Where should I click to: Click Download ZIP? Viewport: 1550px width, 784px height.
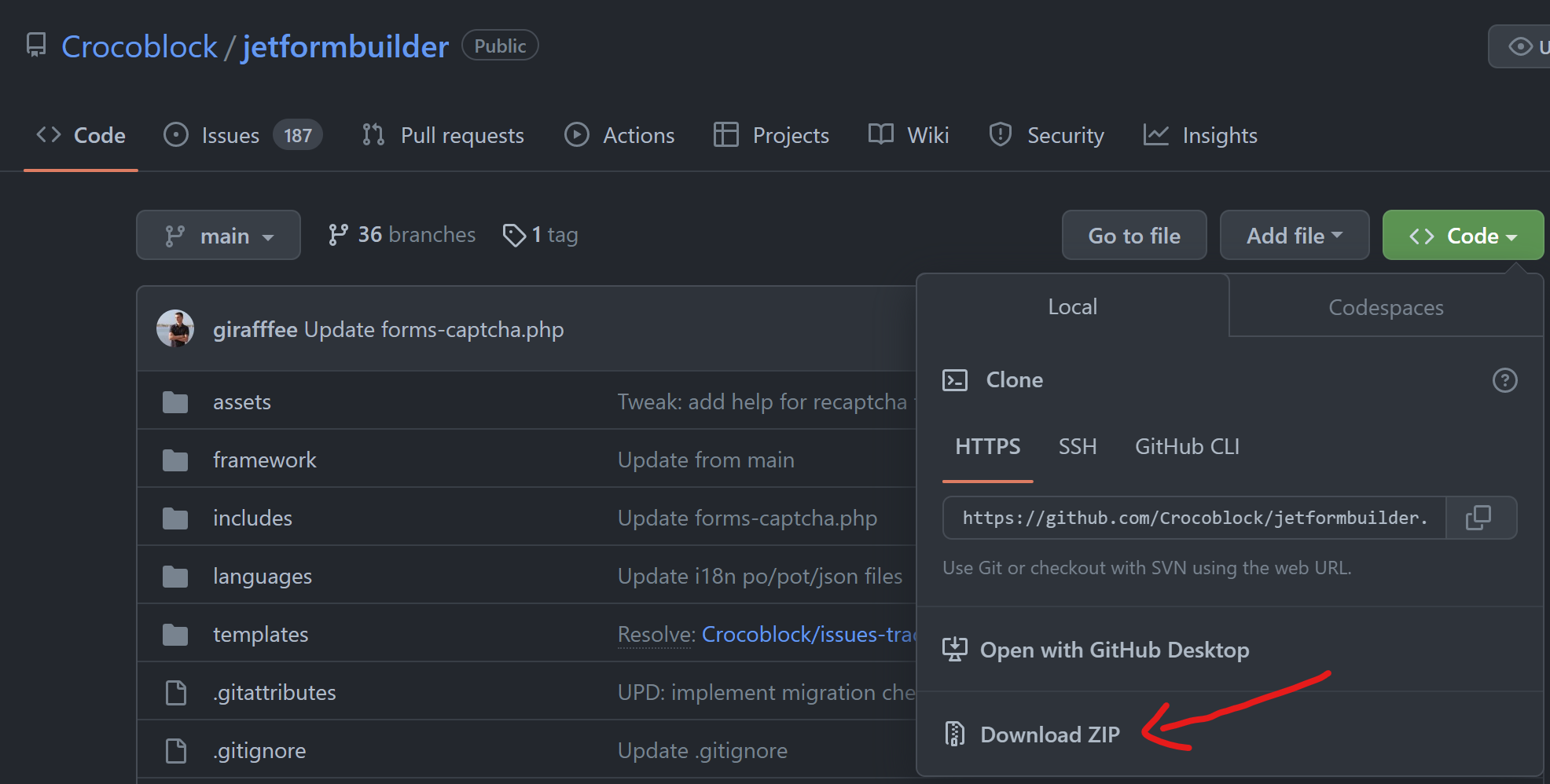coord(1049,734)
